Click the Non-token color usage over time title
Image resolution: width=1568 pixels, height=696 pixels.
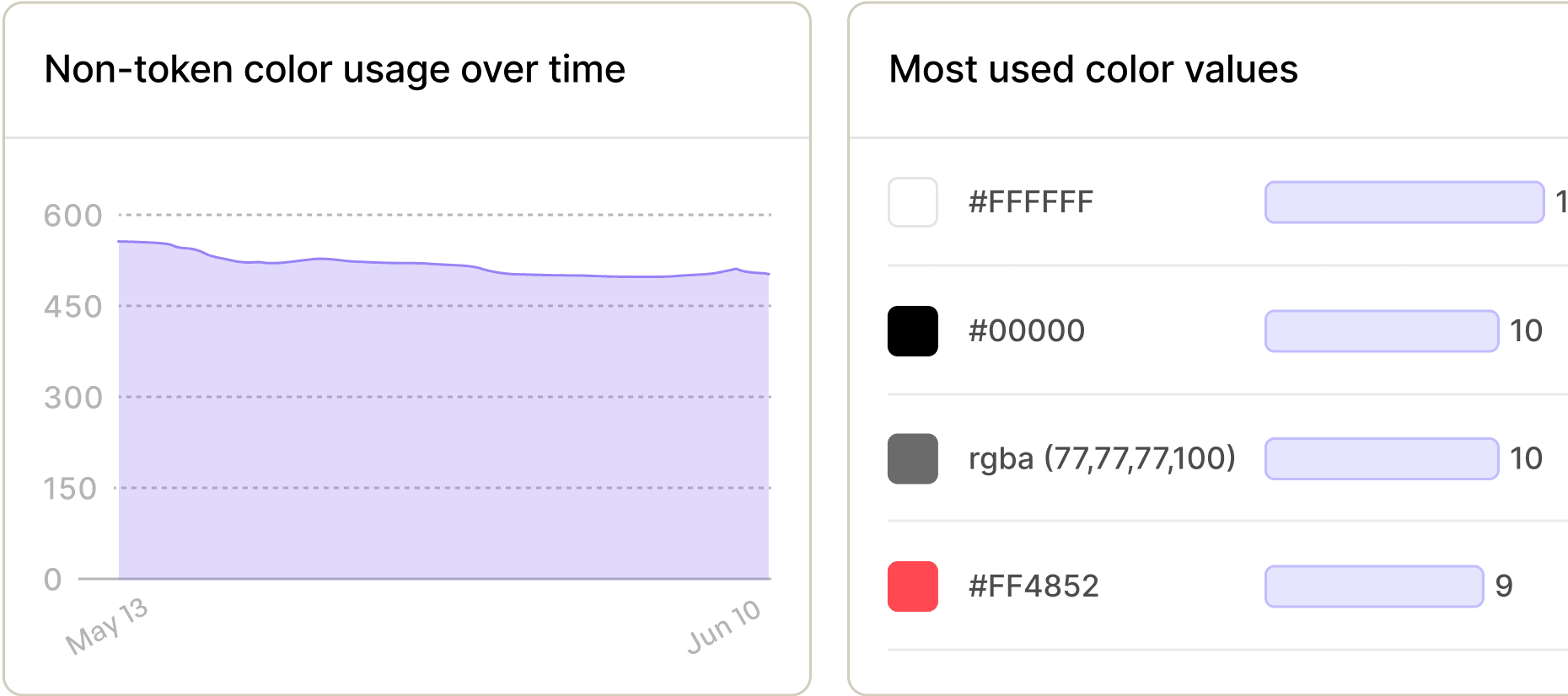335,69
